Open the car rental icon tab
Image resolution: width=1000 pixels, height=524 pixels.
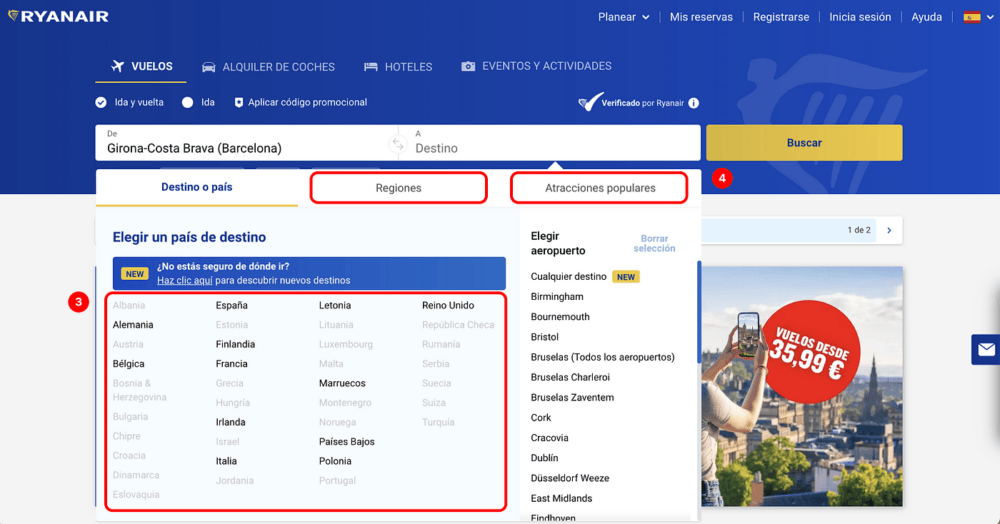pyautogui.click(x=209, y=67)
